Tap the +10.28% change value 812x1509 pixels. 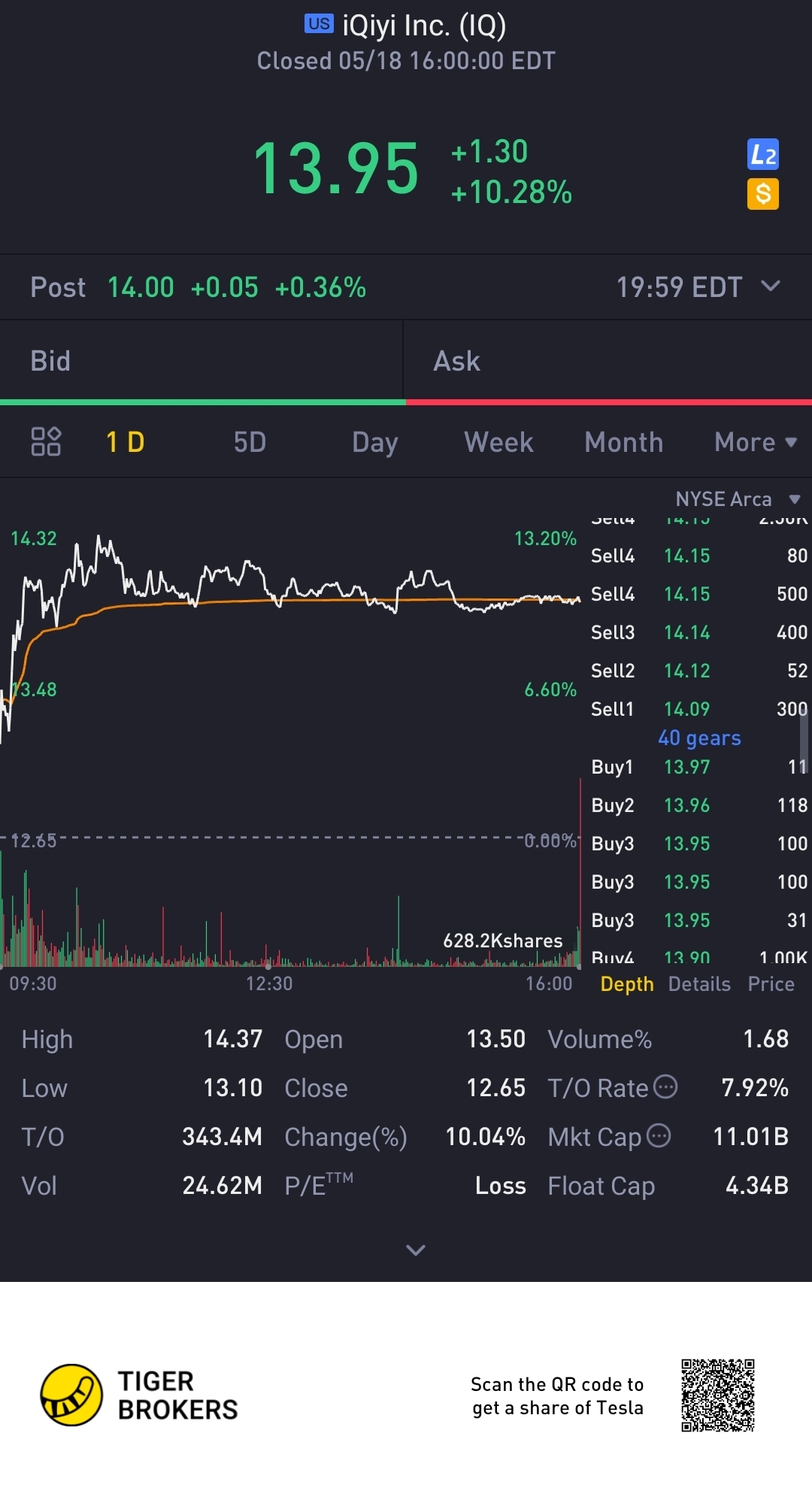tap(511, 192)
